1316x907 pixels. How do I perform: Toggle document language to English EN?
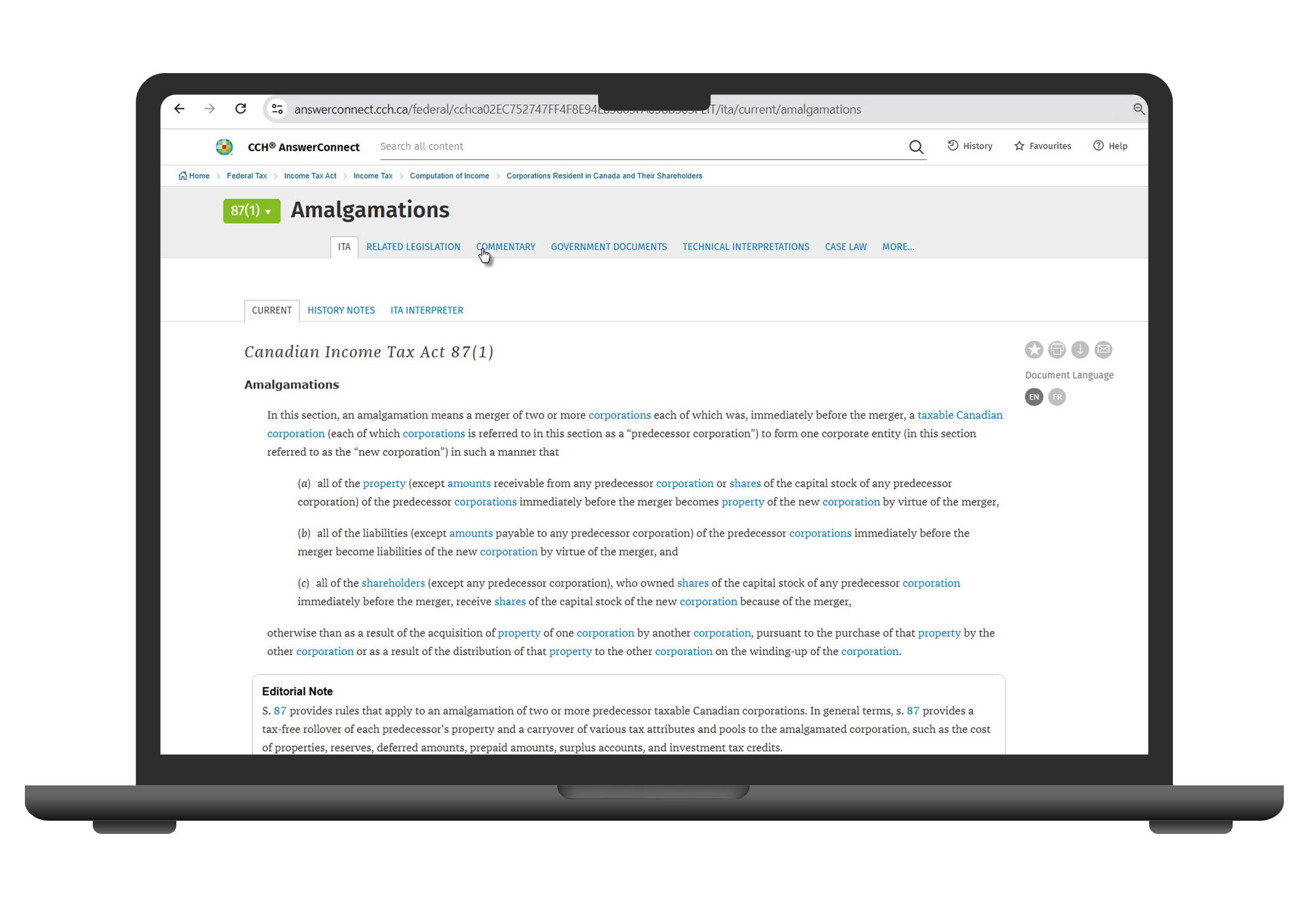[1035, 396]
